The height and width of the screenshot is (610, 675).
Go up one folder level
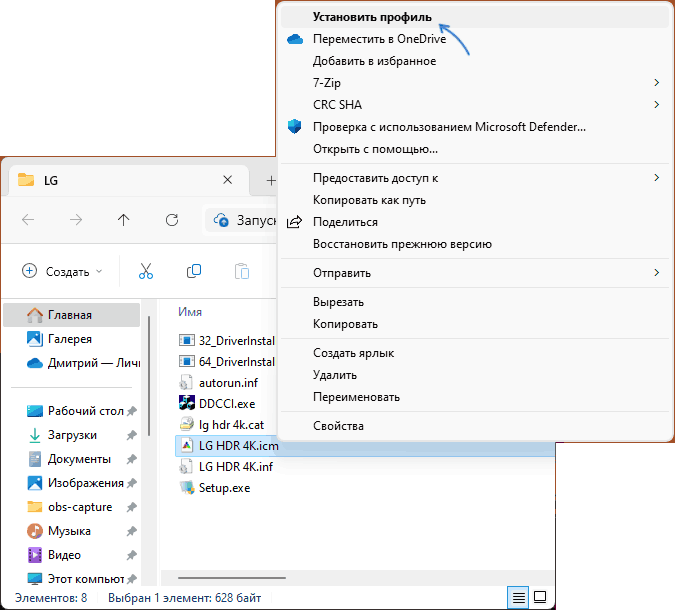coord(124,220)
